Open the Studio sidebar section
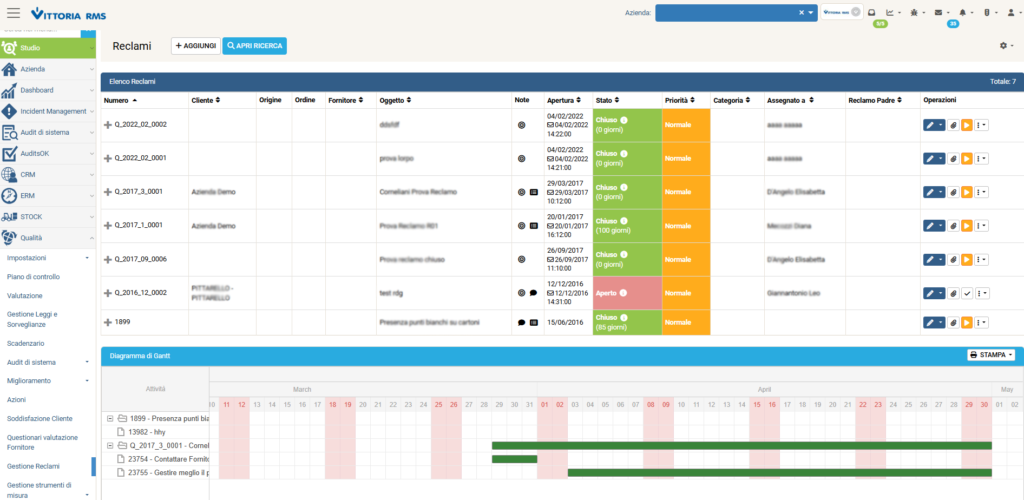 tap(48, 48)
